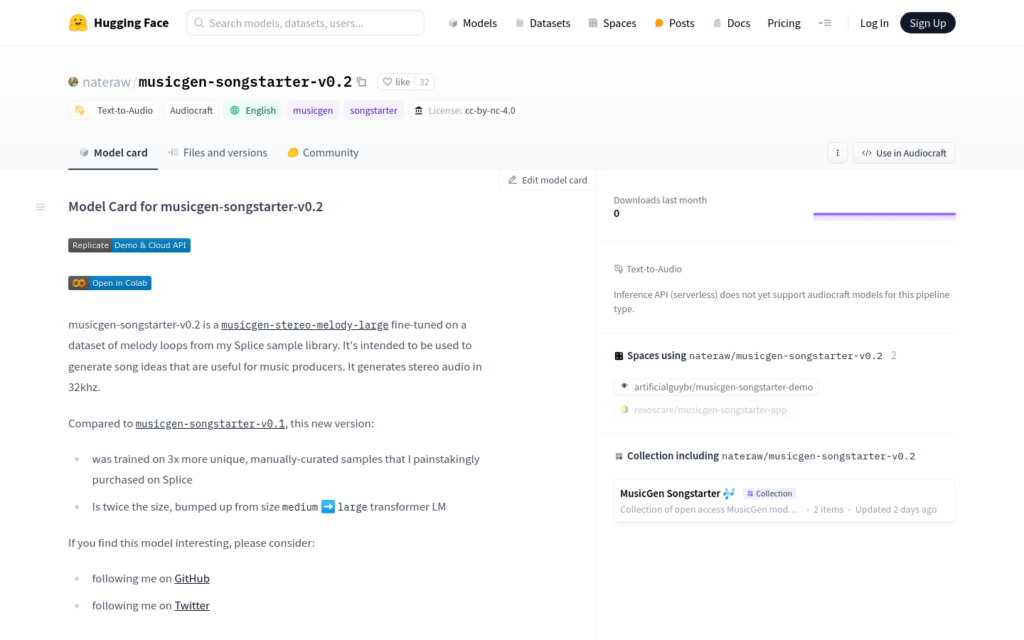
Task: Click Edit model card button
Action: pos(547,180)
